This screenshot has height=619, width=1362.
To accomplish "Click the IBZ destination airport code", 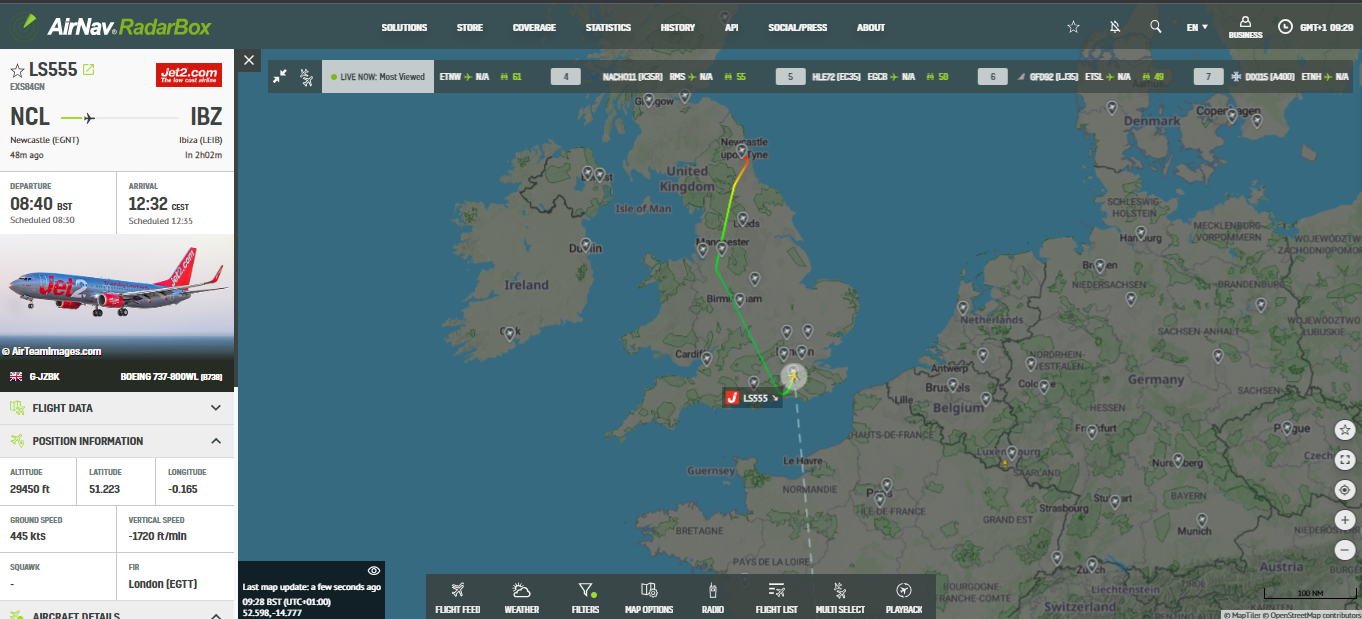I will (206, 117).
